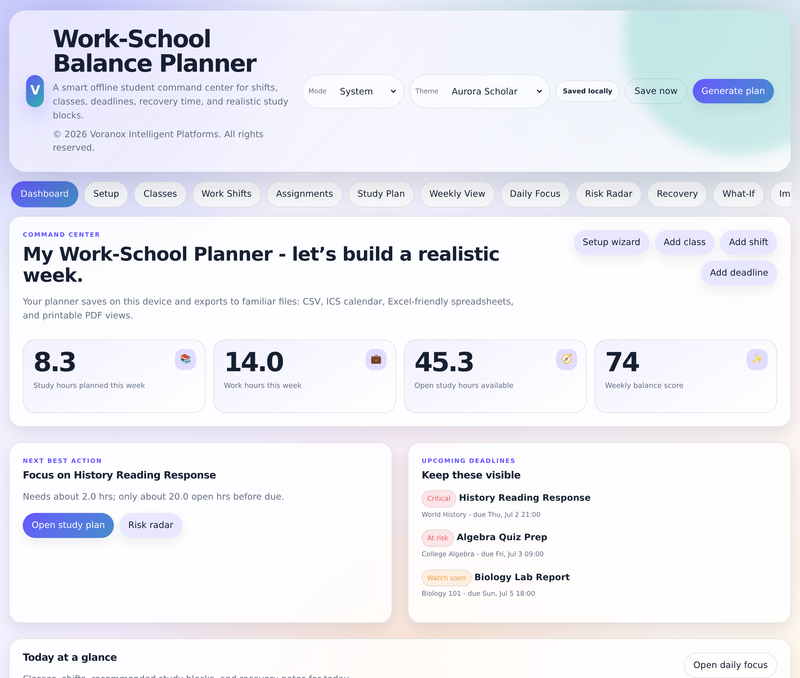This screenshot has height=678, width=800.
Task: Click '14.0' work hours value
Action: tap(254, 362)
